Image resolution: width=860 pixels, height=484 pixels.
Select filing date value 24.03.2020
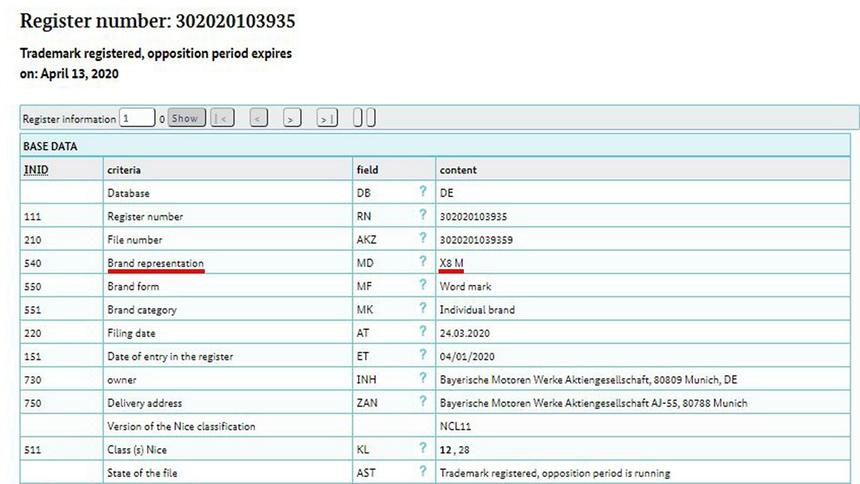click(x=465, y=333)
